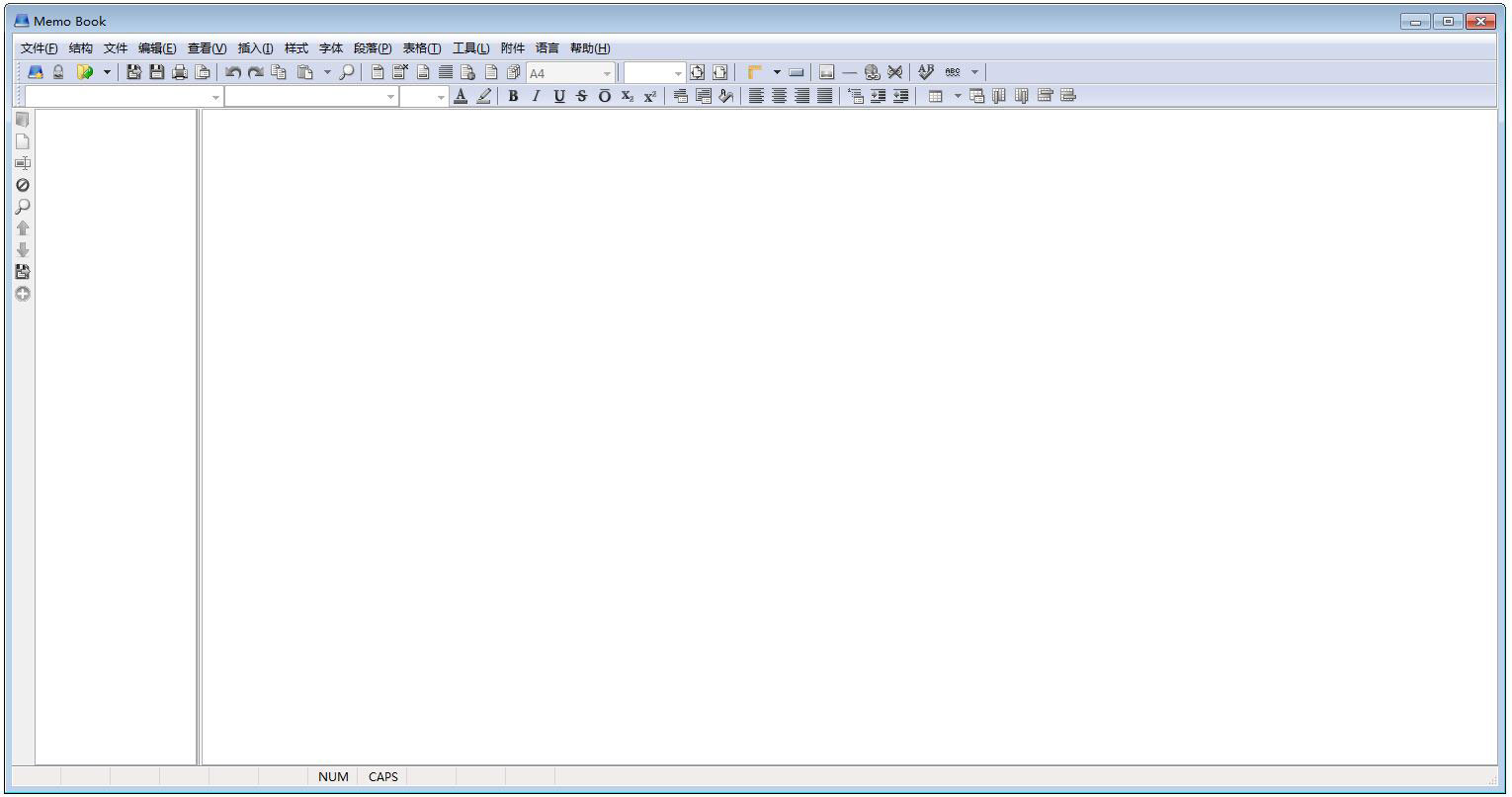Click the Undo arrow icon
The width and height of the screenshot is (1512, 797).
232,72
